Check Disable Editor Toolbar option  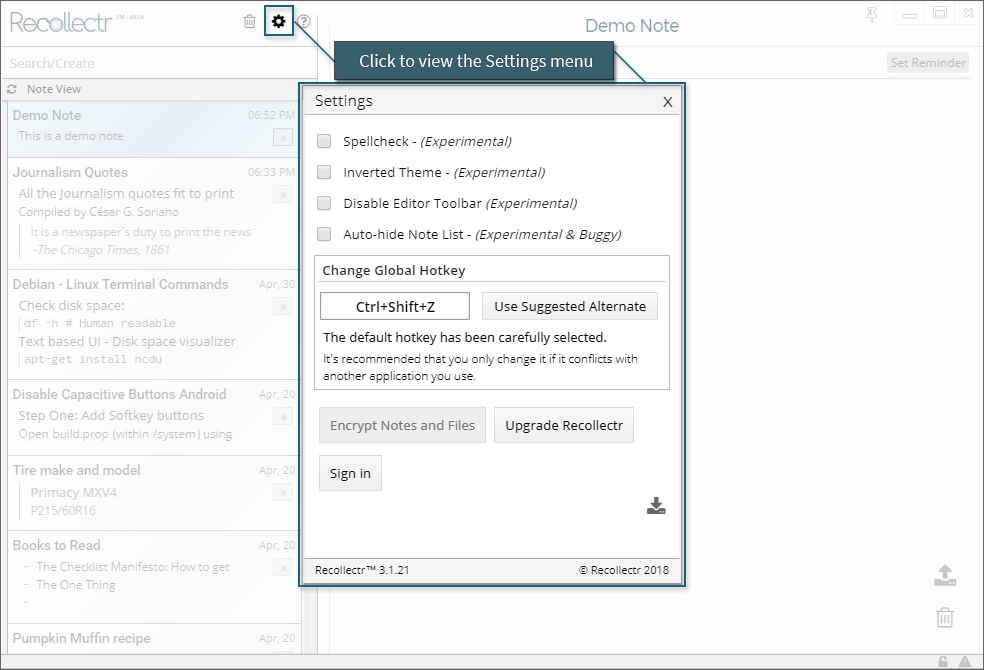[324, 203]
